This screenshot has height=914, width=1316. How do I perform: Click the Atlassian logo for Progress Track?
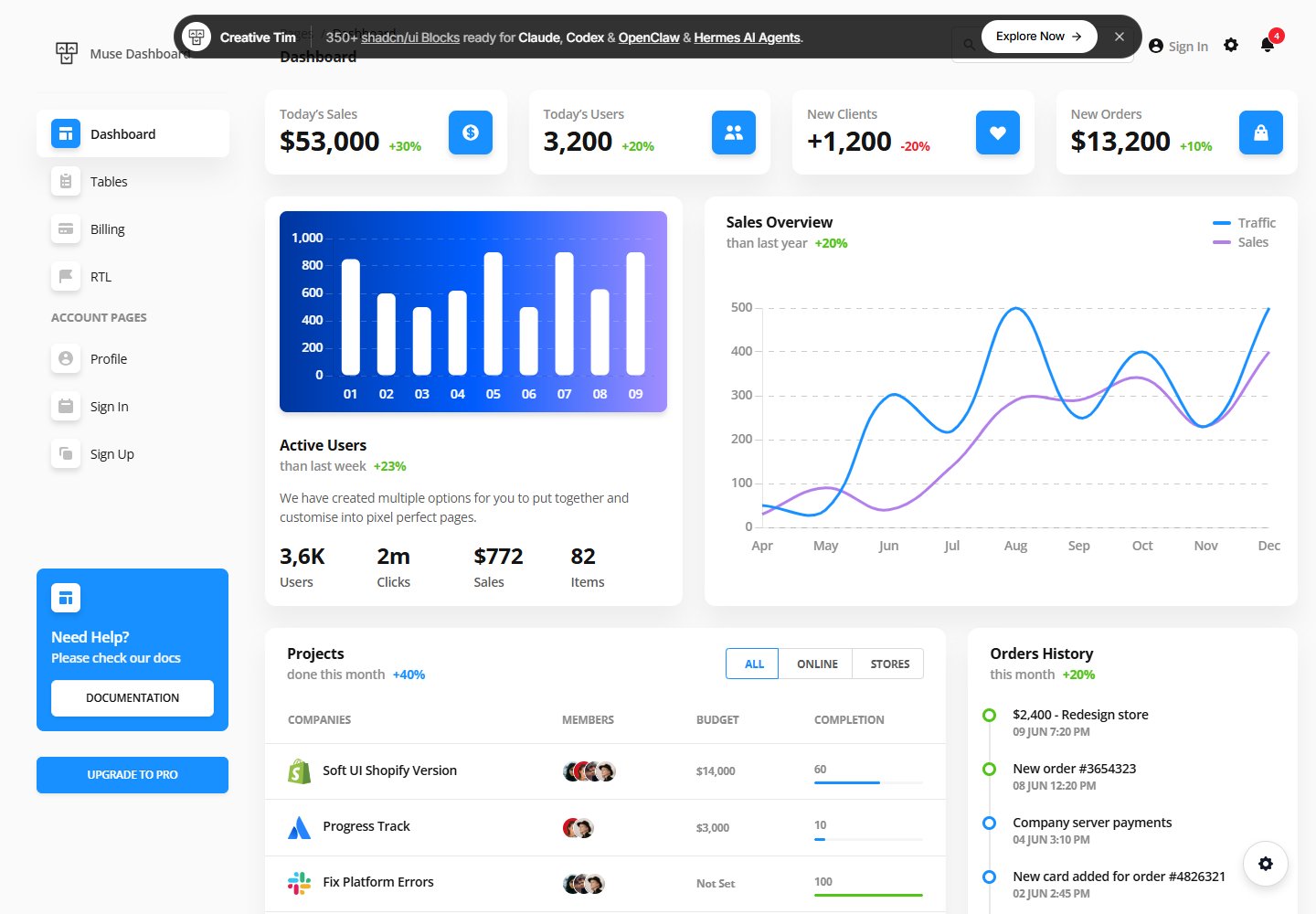299,828
